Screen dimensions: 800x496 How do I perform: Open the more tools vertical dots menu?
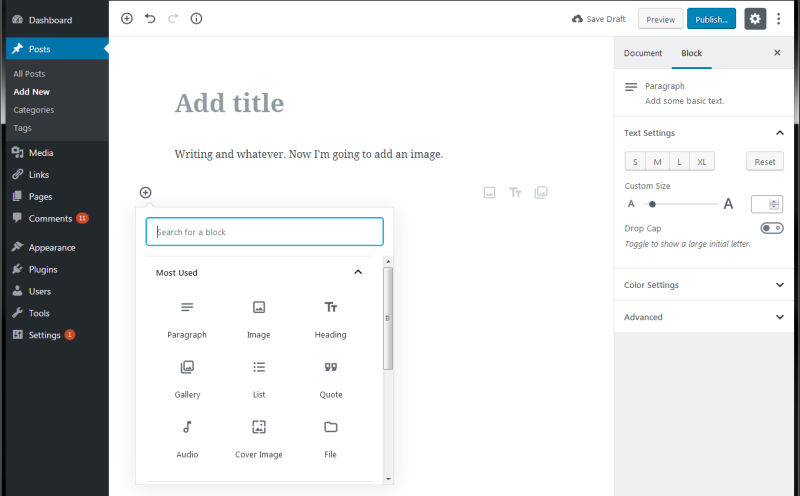click(779, 19)
